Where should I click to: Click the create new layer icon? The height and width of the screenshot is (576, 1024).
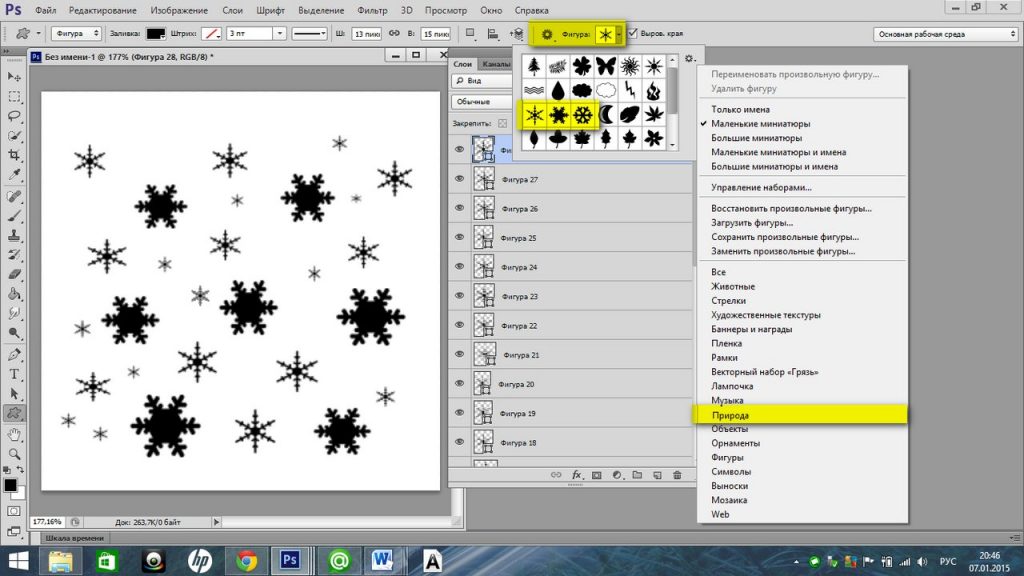point(657,475)
